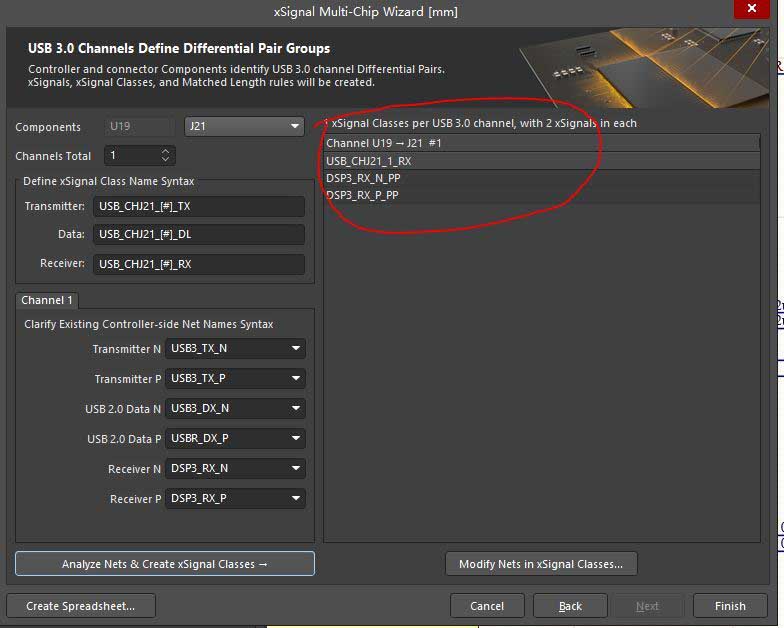The image size is (784, 628).
Task: Select the Channel 1 tab
Action: pos(47,300)
